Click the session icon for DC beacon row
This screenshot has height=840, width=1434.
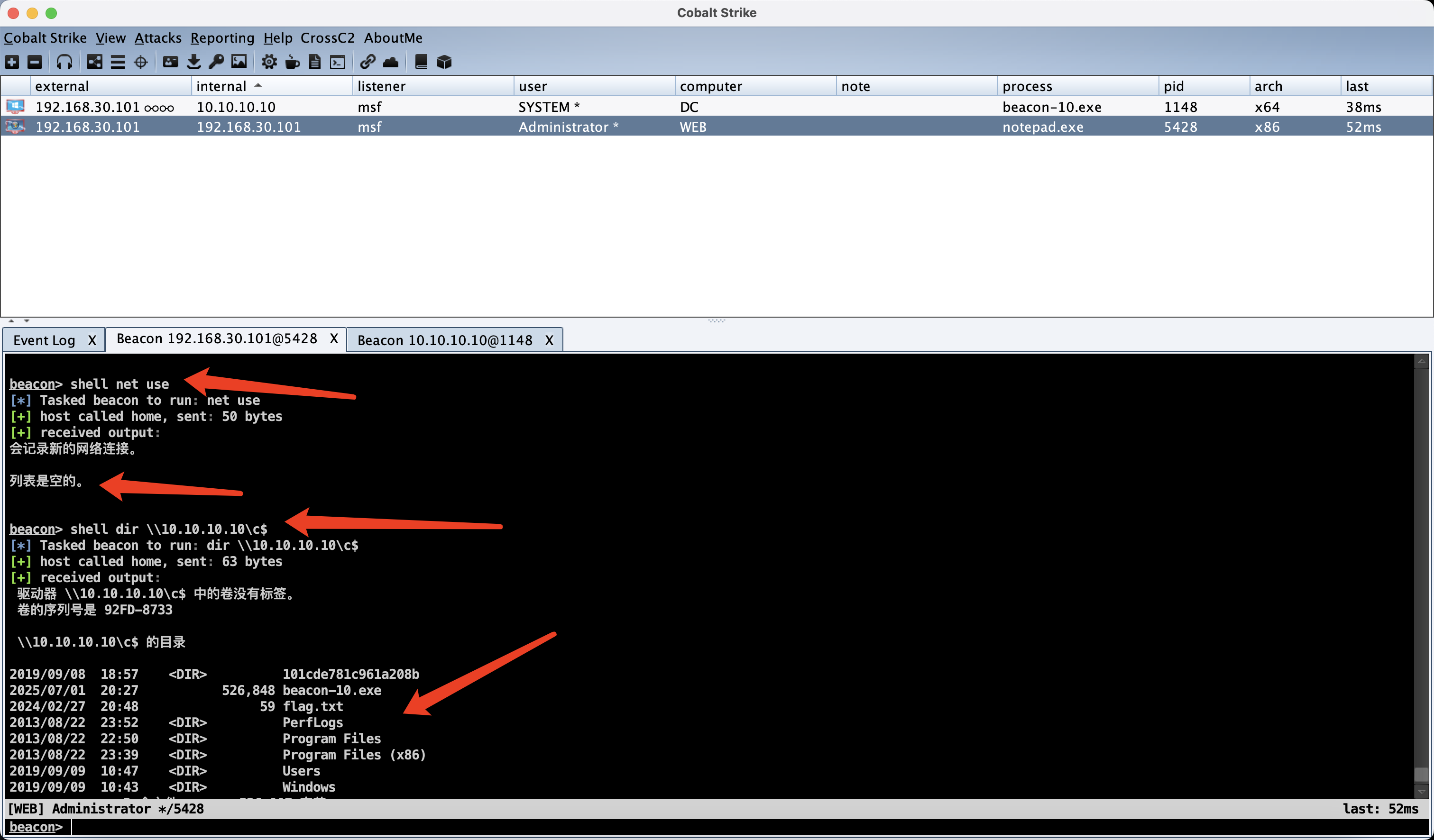tap(15, 106)
